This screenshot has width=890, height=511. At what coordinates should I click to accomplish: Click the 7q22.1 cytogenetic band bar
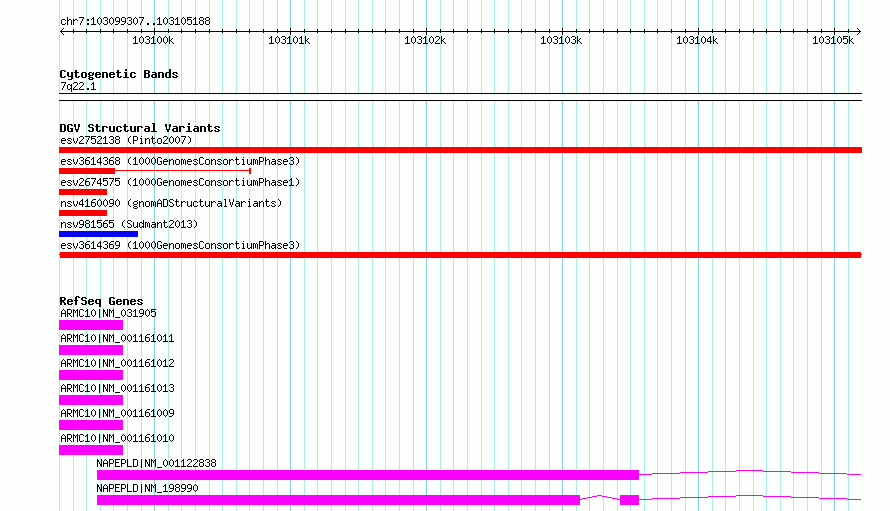(x=460, y=97)
